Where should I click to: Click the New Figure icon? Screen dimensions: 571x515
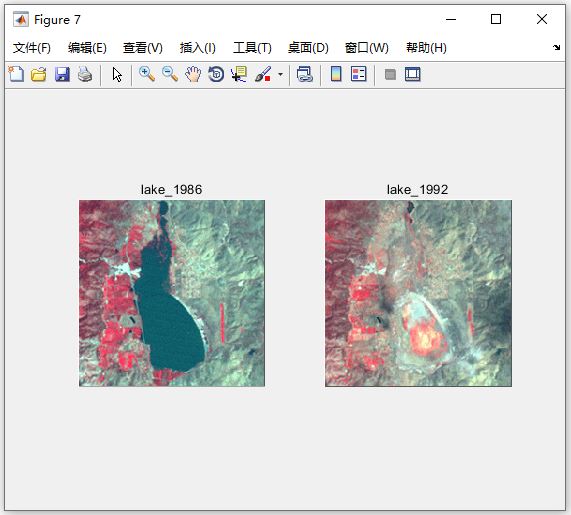tap(16, 74)
